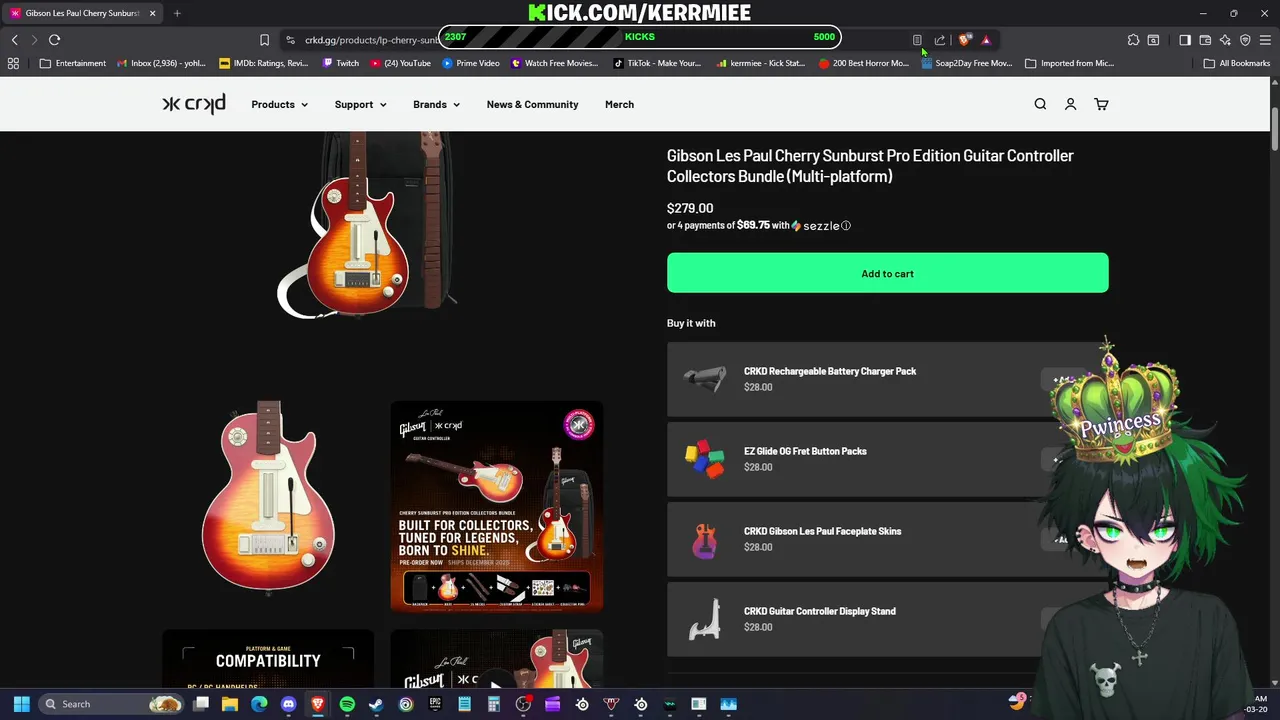The height and width of the screenshot is (720, 1280).
Task: Open Calculator from the taskbar
Action: tap(493, 704)
